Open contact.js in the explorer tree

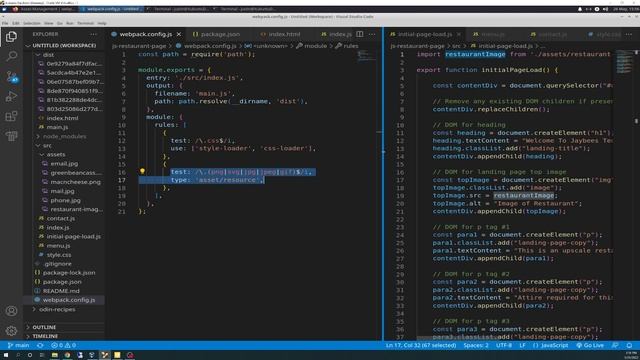pos(60,218)
